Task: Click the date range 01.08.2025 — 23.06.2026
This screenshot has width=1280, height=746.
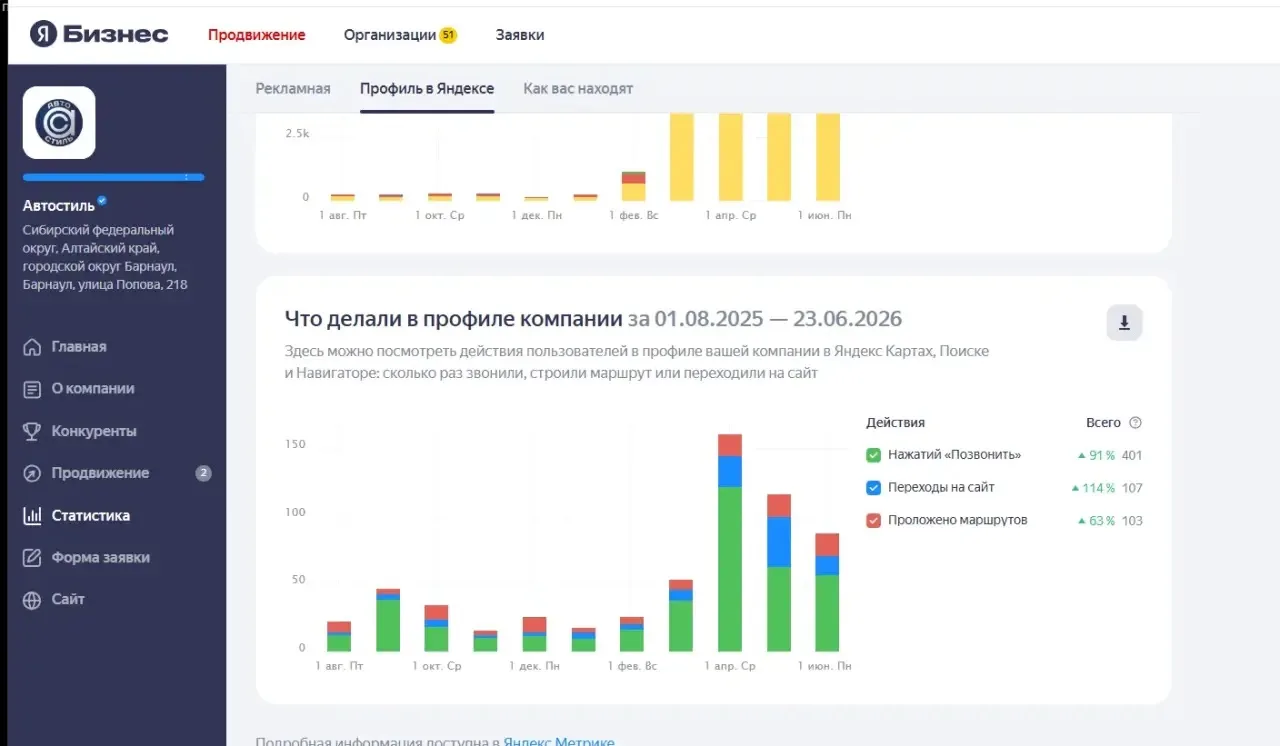Action: click(x=765, y=319)
